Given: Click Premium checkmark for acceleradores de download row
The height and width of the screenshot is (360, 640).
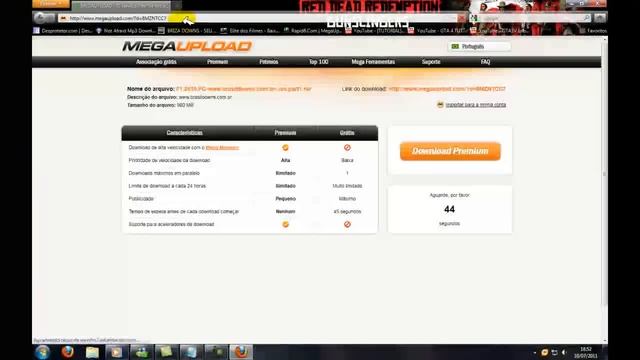Looking at the screenshot, I should (285, 224).
